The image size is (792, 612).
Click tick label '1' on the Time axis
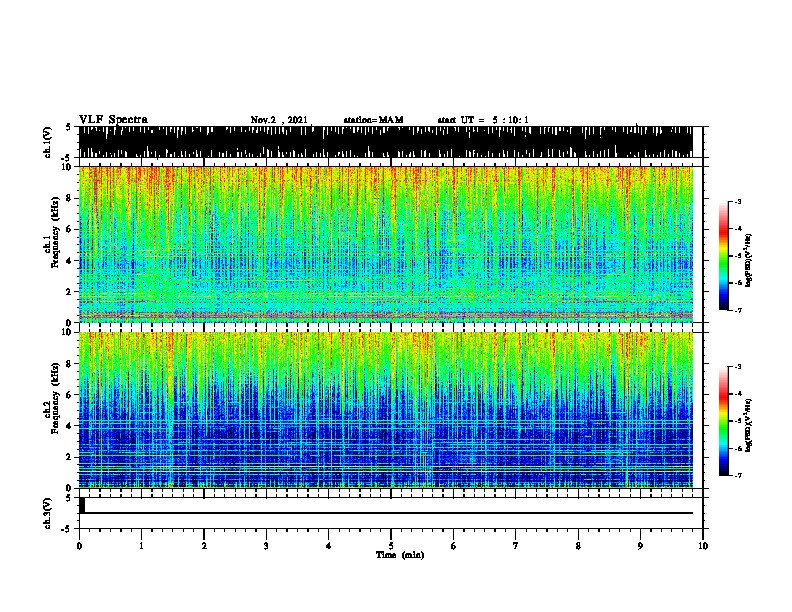[x=141, y=546]
